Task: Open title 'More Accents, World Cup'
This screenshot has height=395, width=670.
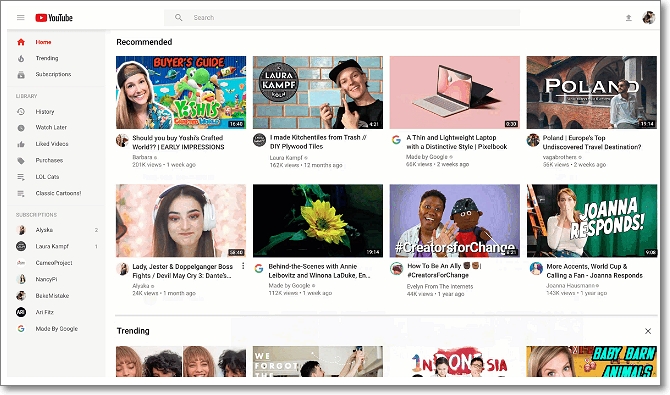Action: (594, 271)
